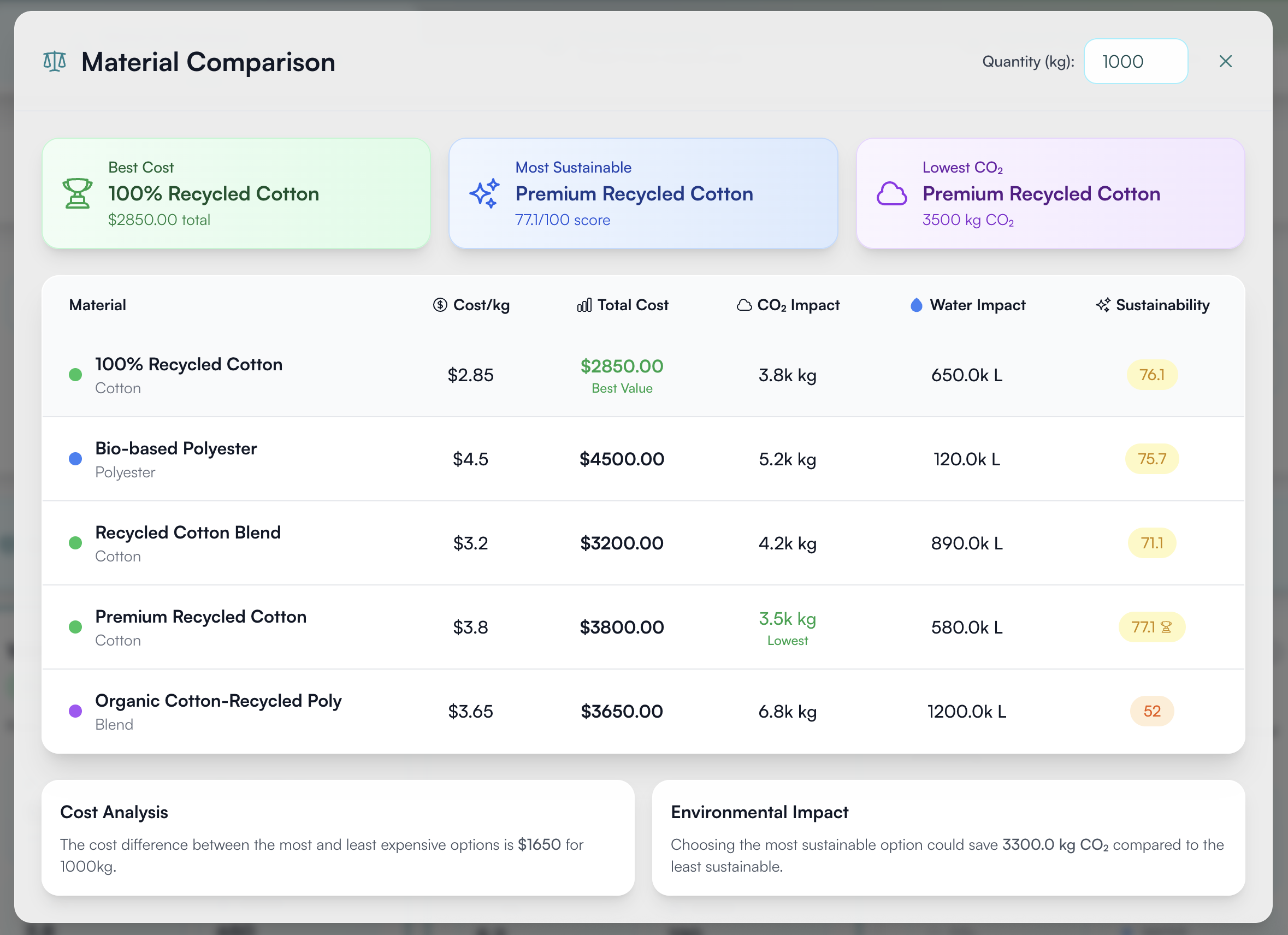Click the Premium Recycled Cotton row name

click(200, 617)
